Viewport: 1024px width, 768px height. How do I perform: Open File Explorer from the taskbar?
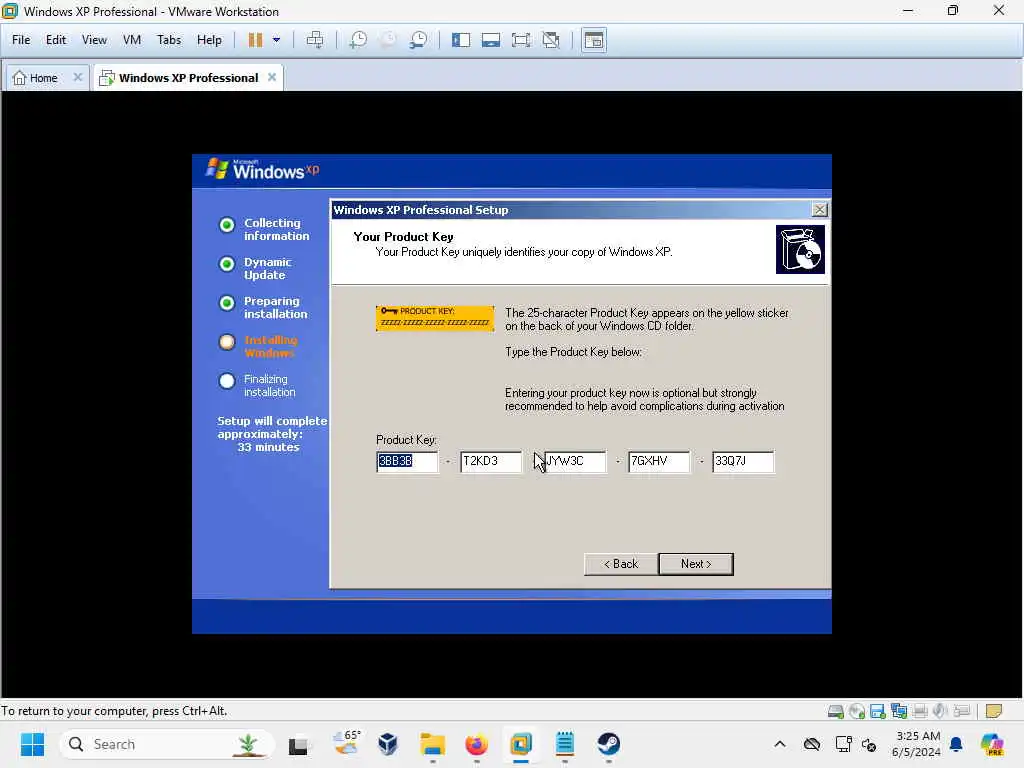click(x=432, y=744)
